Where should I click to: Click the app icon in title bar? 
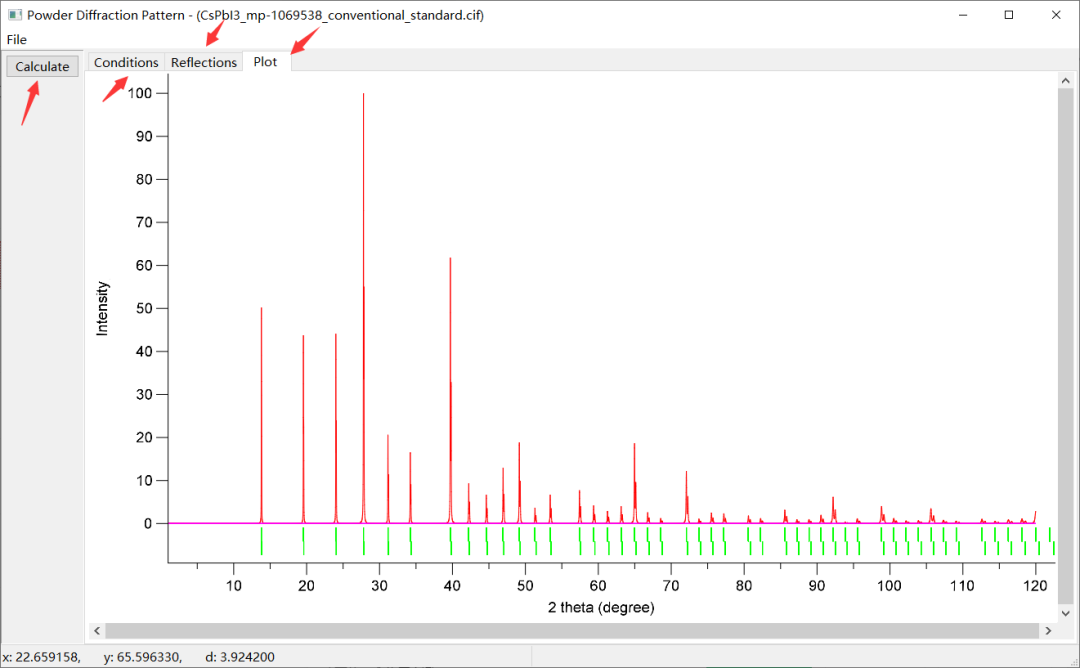tap(14, 14)
